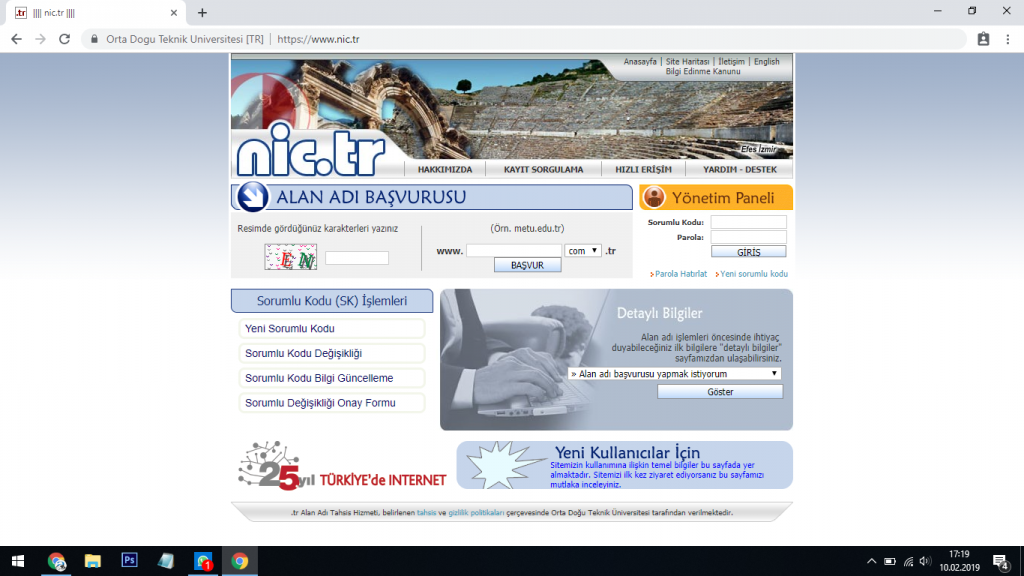Open Photoshop from the taskbar

click(x=129, y=561)
